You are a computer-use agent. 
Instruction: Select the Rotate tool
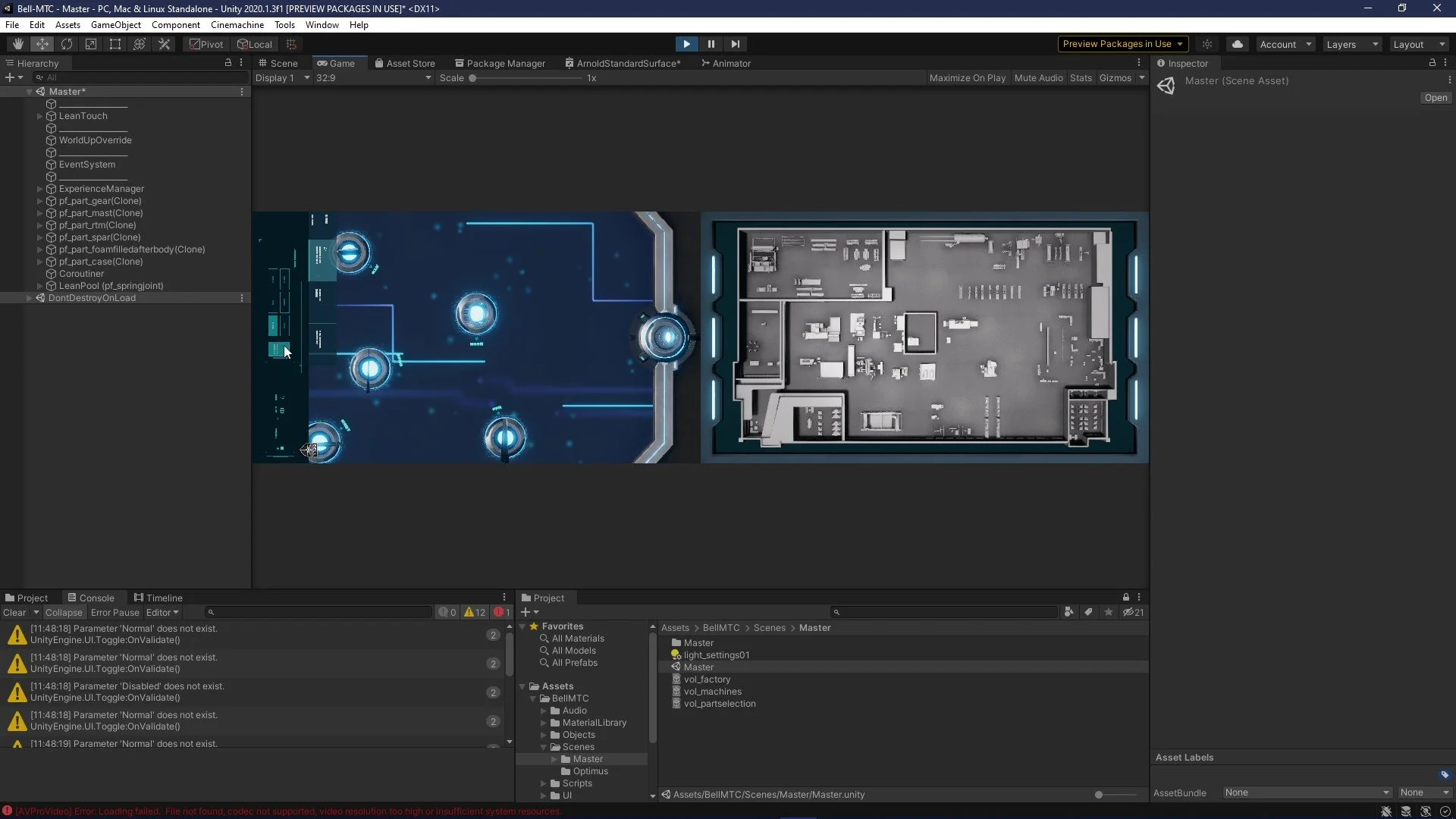point(67,44)
